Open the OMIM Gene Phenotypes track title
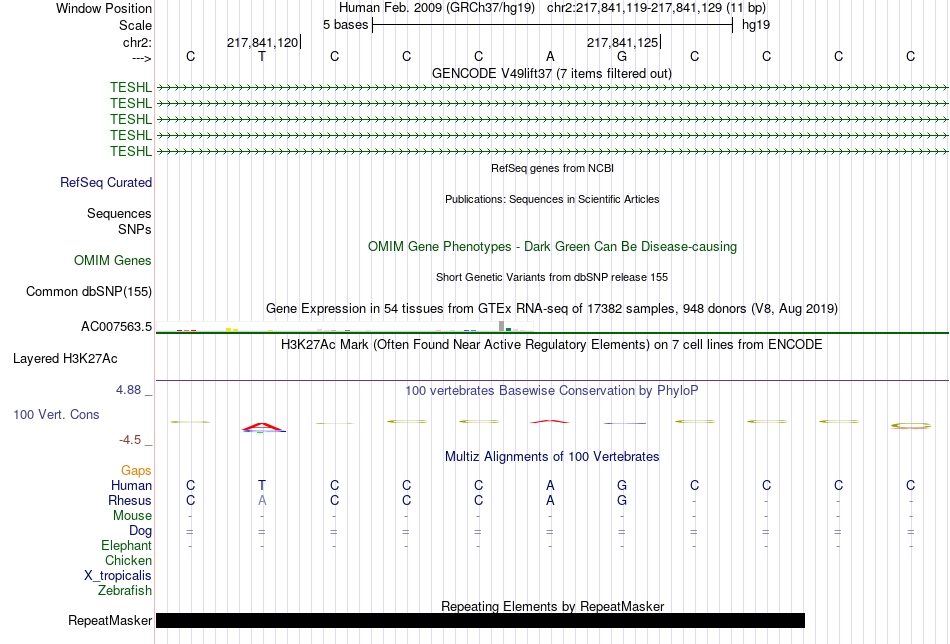 tap(553, 247)
